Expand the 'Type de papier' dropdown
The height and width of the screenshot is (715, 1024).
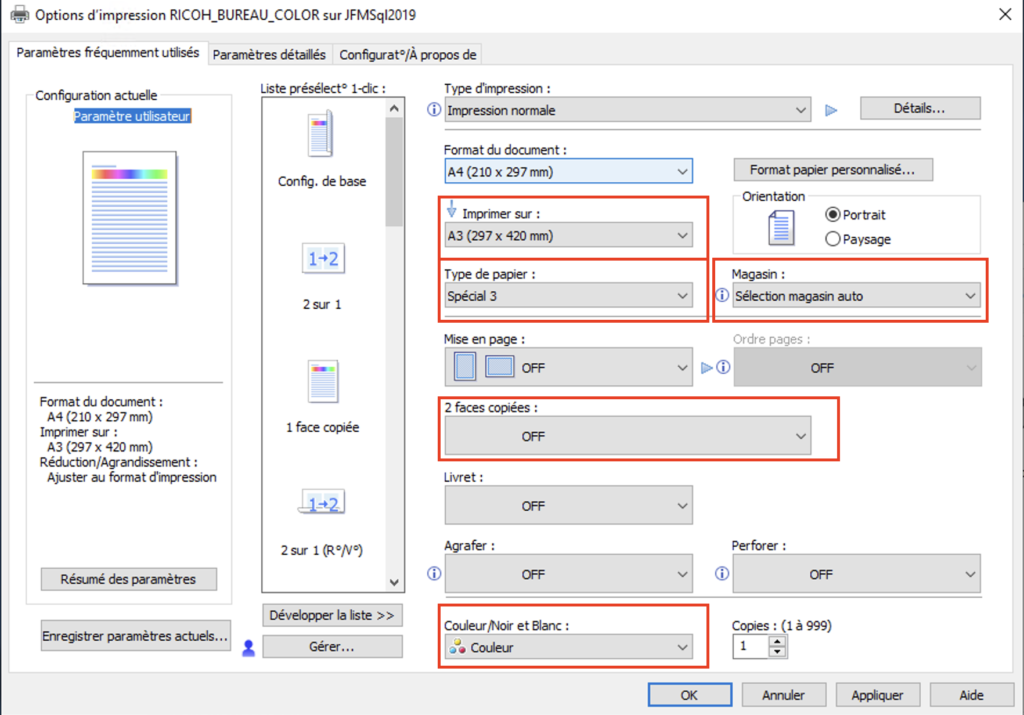(x=569, y=296)
